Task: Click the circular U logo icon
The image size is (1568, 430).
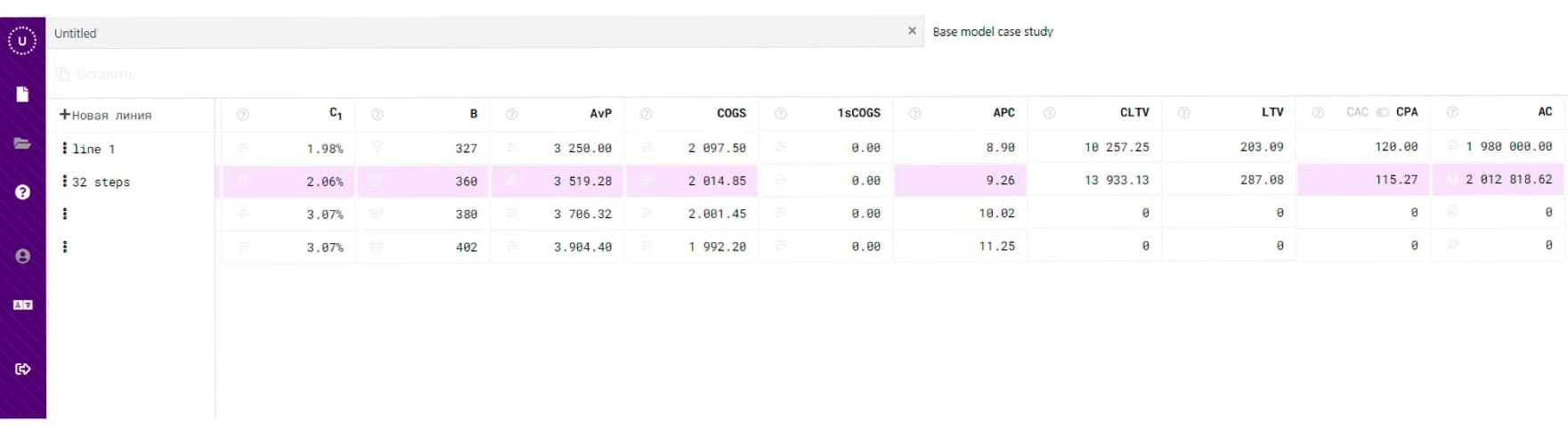Action: click(x=22, y=41)
